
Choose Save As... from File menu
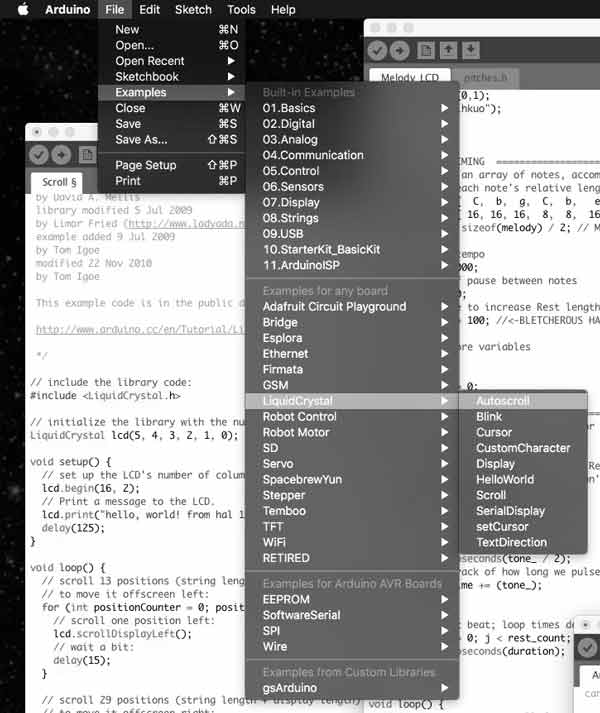[x=172, y=140]
